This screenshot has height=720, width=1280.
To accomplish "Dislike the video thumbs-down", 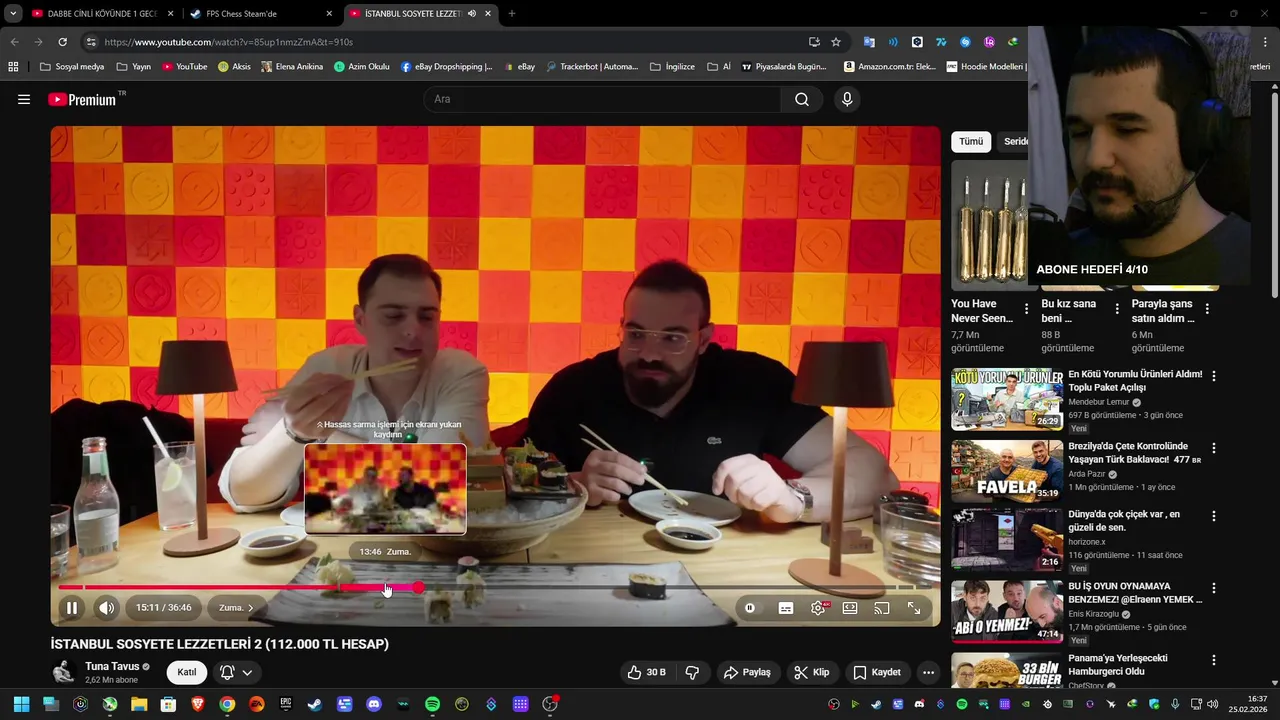I will (x=692, y=672).
